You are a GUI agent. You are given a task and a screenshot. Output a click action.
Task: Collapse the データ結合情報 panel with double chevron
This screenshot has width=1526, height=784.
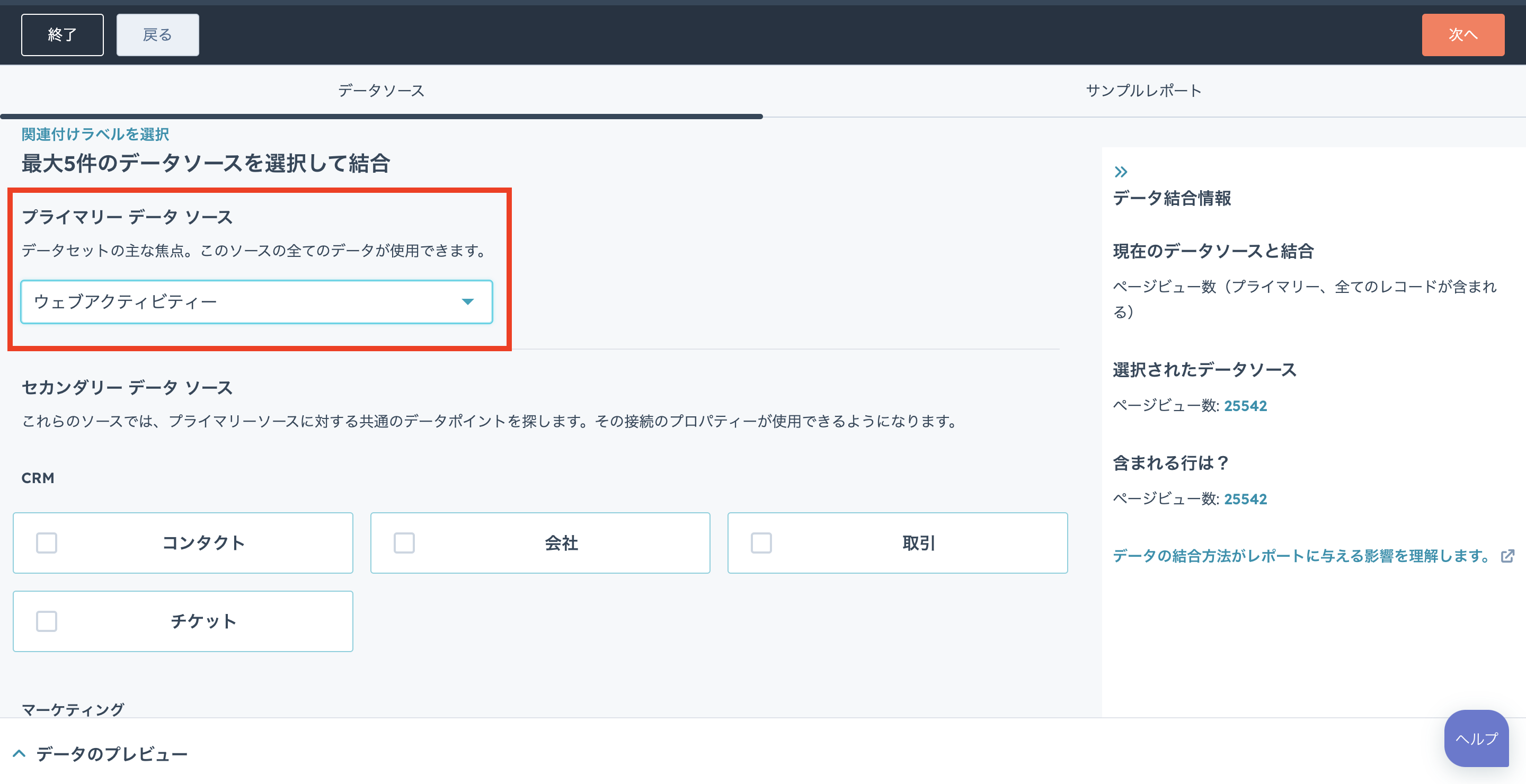[x=1121, y=172]
